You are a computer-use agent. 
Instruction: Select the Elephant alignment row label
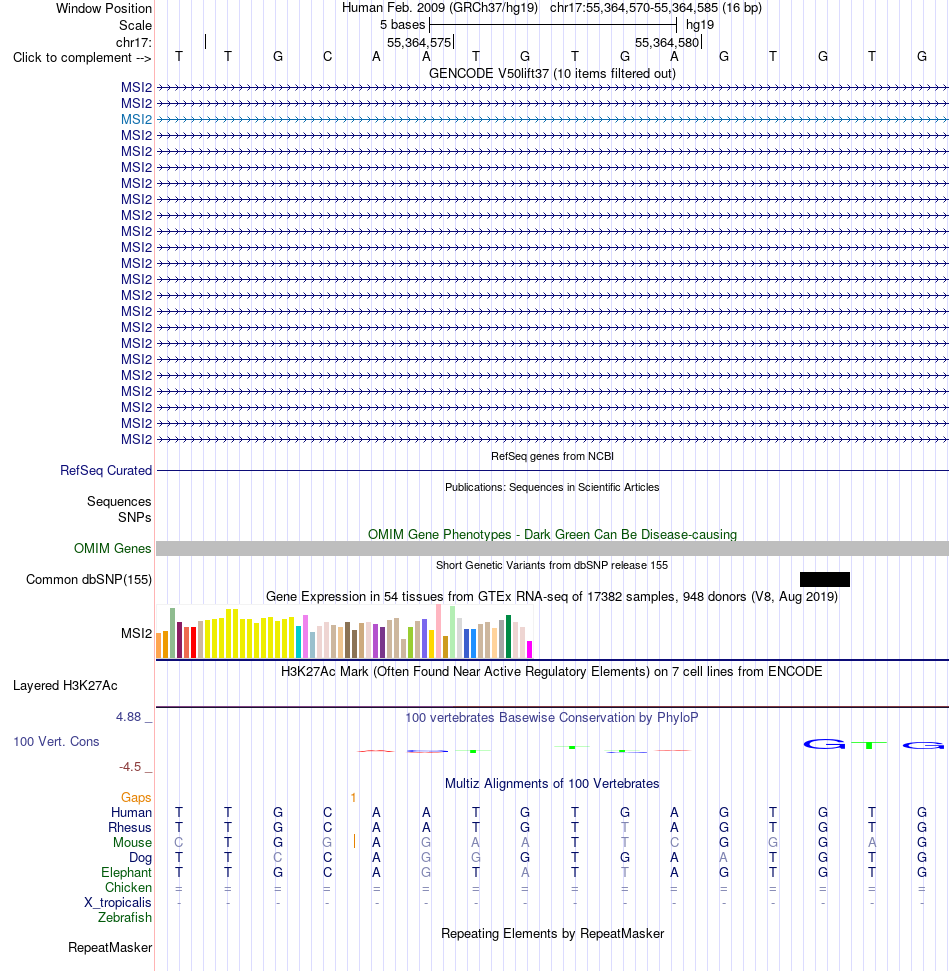click(126, 873)
